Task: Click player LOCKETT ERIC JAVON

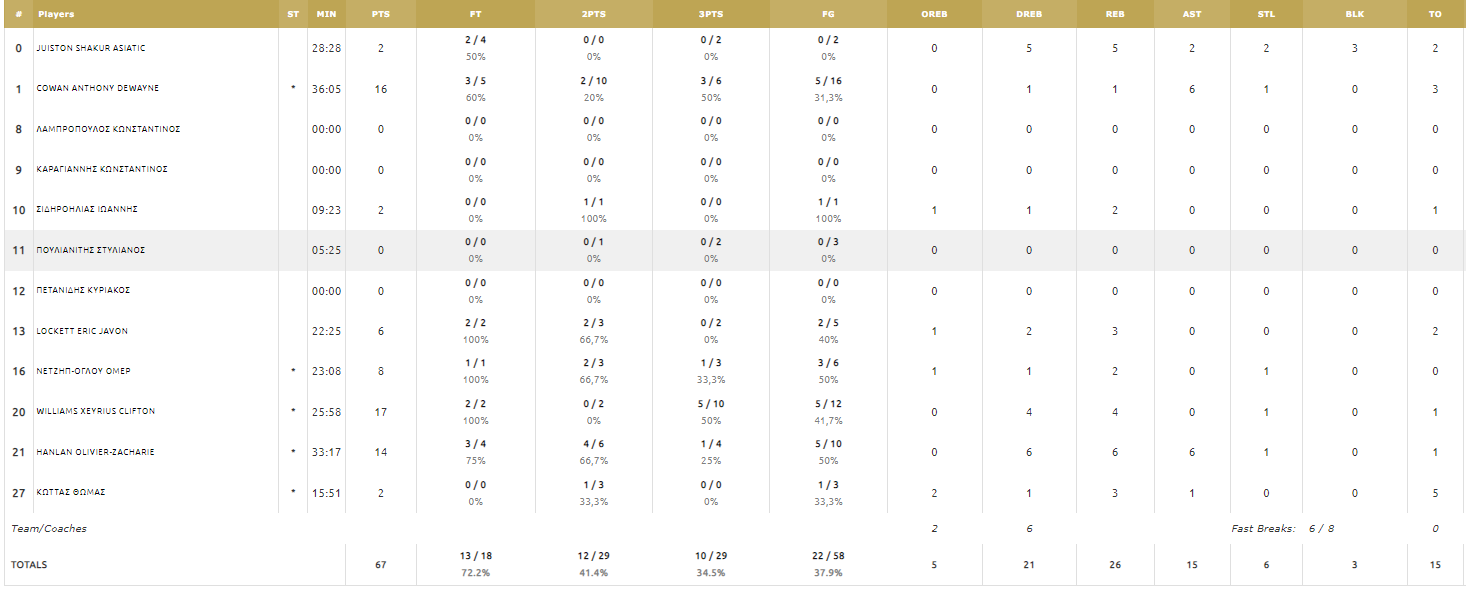Action: [x=84, y=331]
